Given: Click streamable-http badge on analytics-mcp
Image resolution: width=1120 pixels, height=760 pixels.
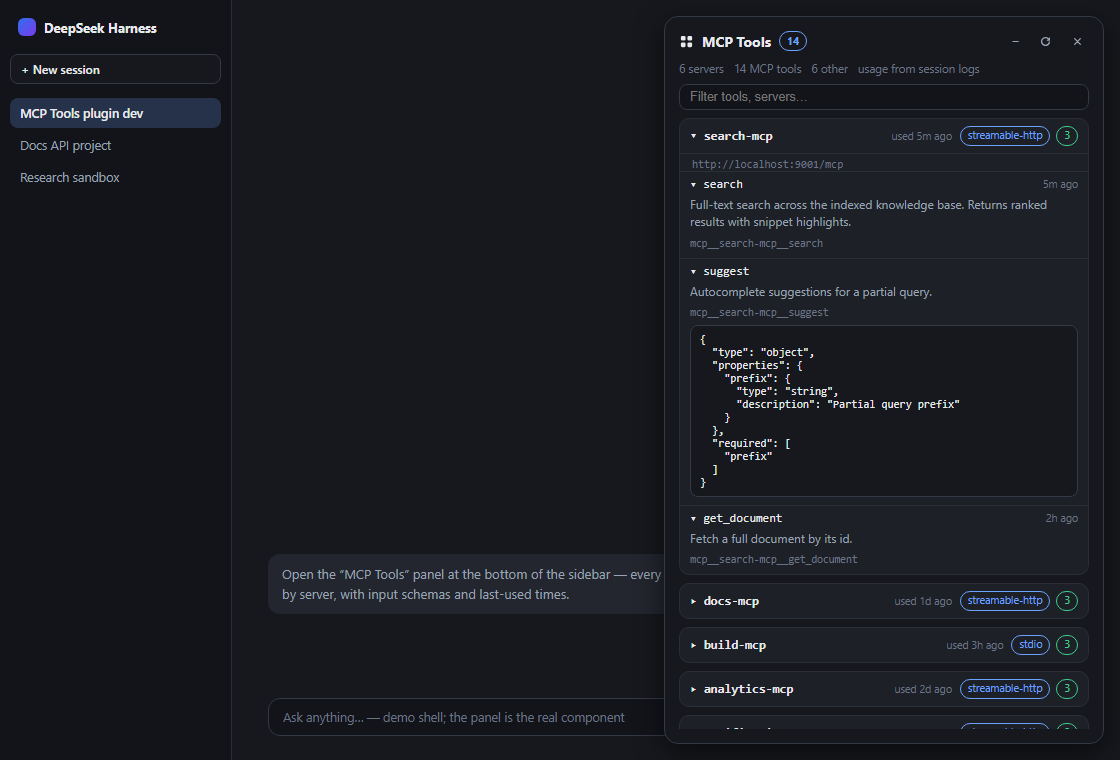Looking at the screenshot, I should [1004, 689].
